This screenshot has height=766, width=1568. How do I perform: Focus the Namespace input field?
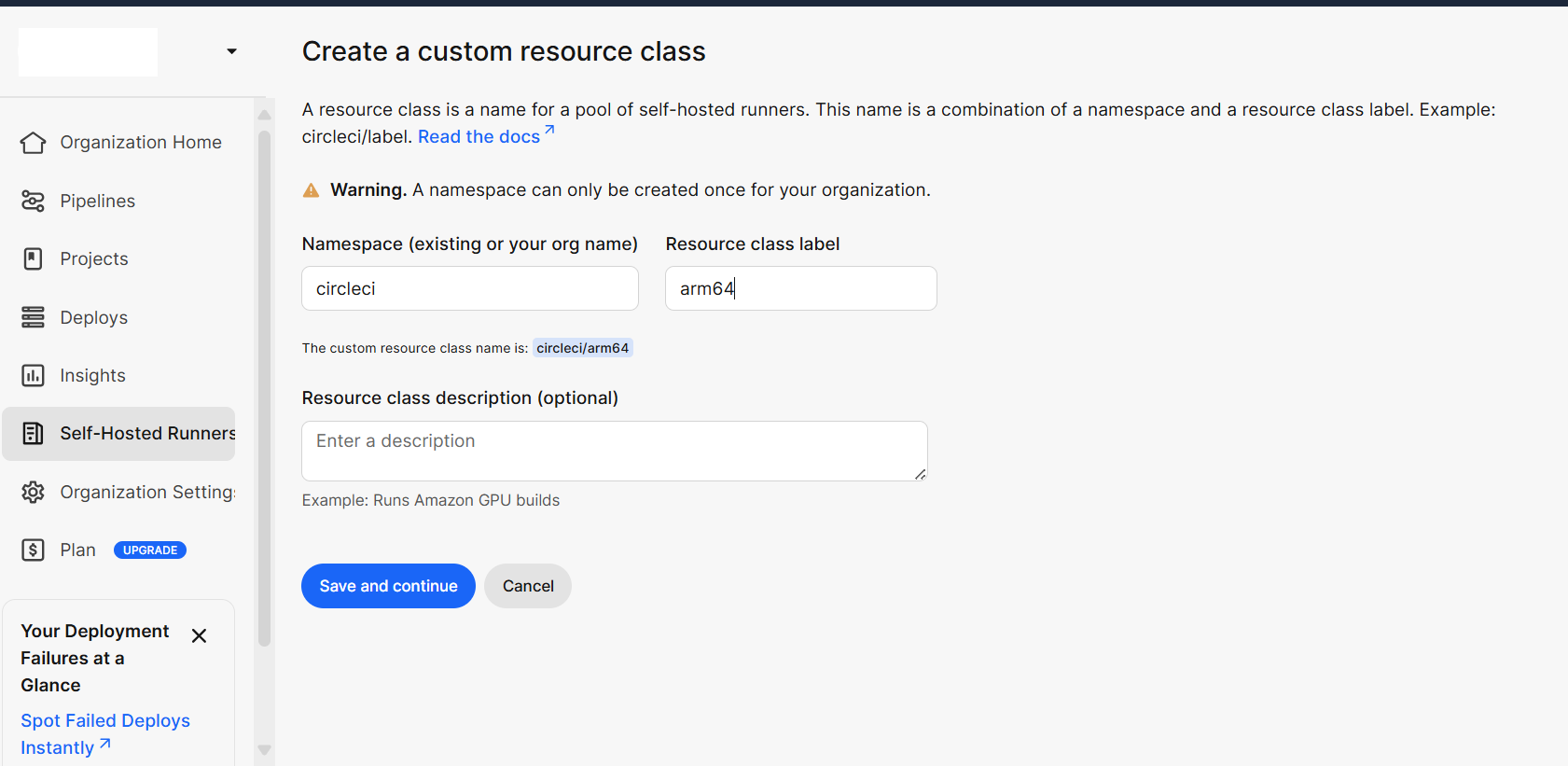point(470,288)
